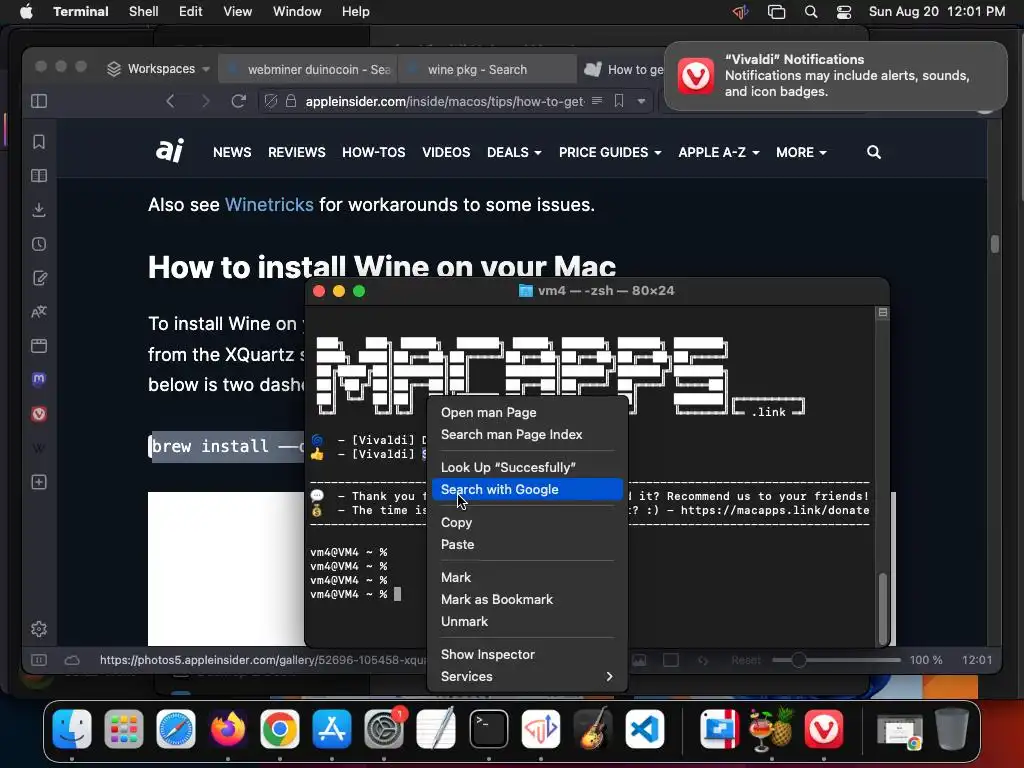Switch to wine pkg - Search tab
This screenshot has height=768, width=1024.
click(487, 69)
